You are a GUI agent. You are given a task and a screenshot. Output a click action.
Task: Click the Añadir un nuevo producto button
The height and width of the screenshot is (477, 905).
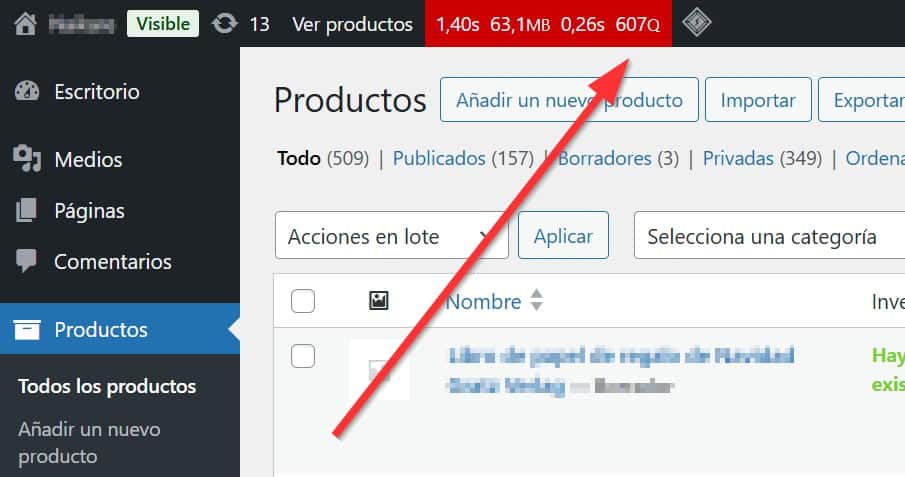pos(569,100)
